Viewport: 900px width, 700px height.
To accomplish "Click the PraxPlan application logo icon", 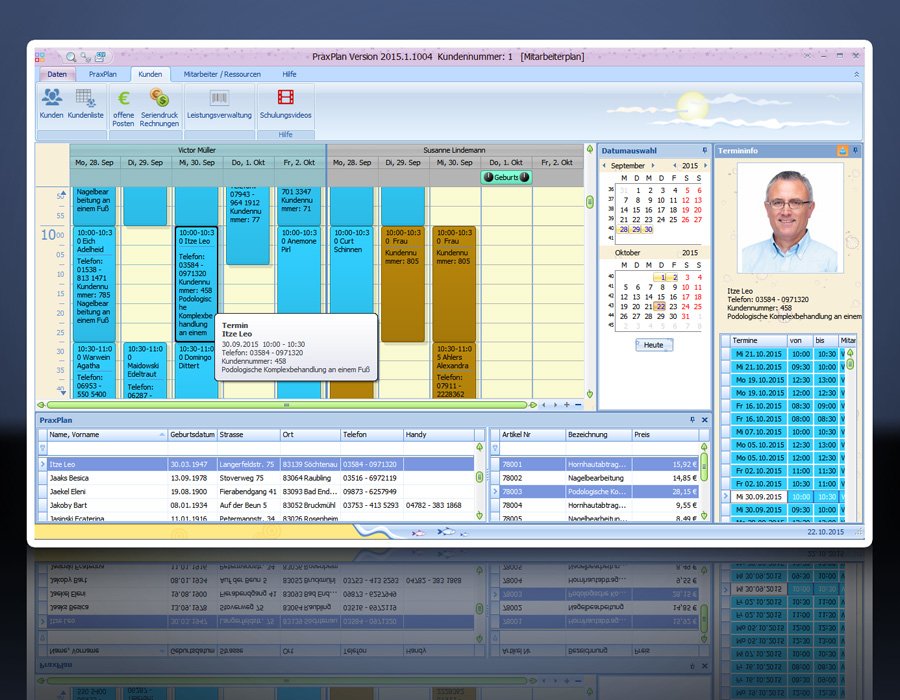I will tap(40, 57).
